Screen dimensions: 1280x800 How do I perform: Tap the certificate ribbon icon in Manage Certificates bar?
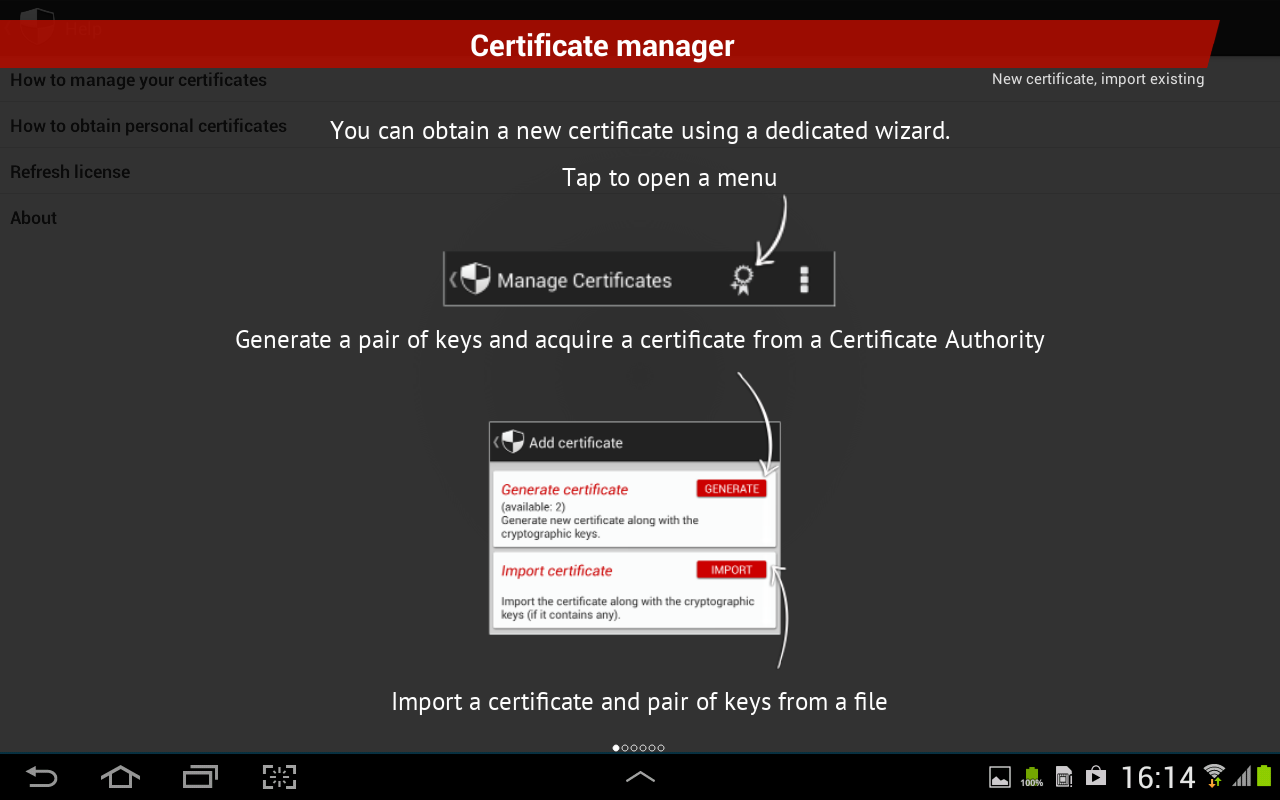point(741,280)
